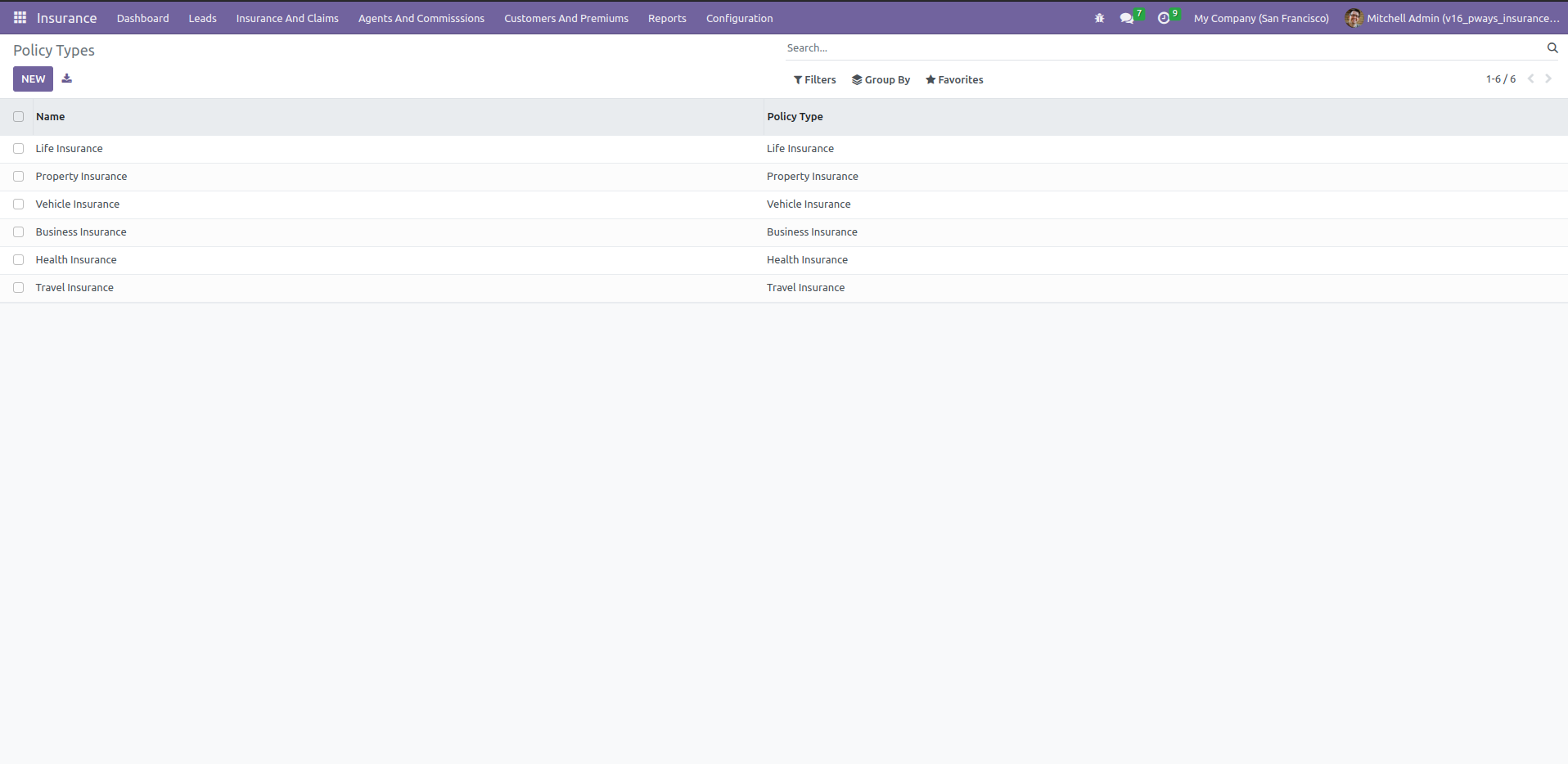Click the Search input field
This screenshot has height=764, width=1568.
tap(1164, 48)
